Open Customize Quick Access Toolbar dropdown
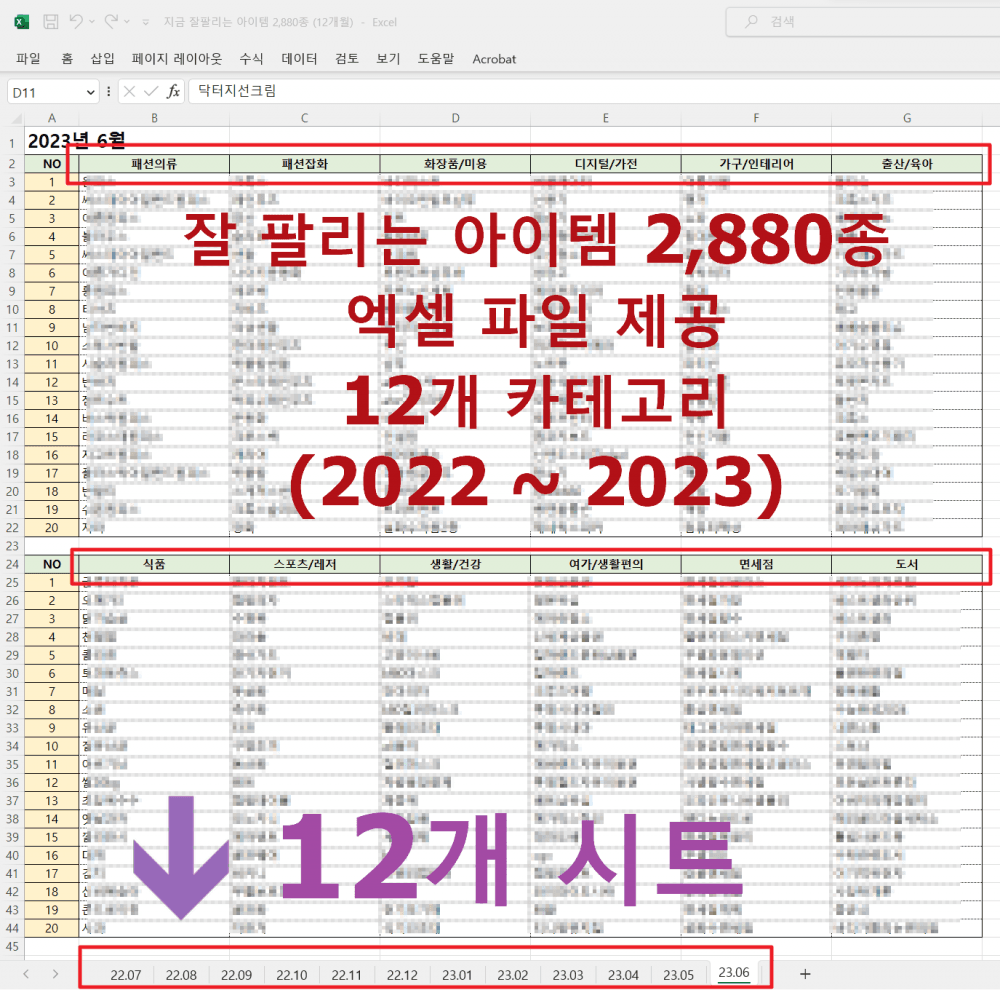This screenshot has width=1000, height=990. [x=146, y=21]
